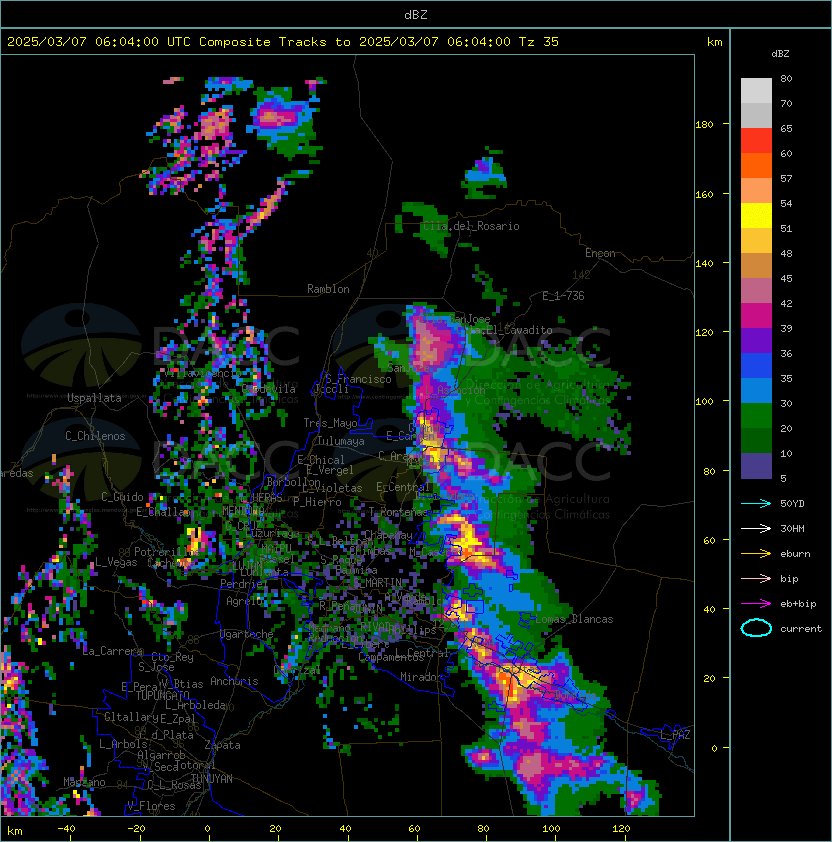This screenshot has height=842, width=832.
Task: Select the bright yellow 51–54 dBZ swatch
Action: 756,215
